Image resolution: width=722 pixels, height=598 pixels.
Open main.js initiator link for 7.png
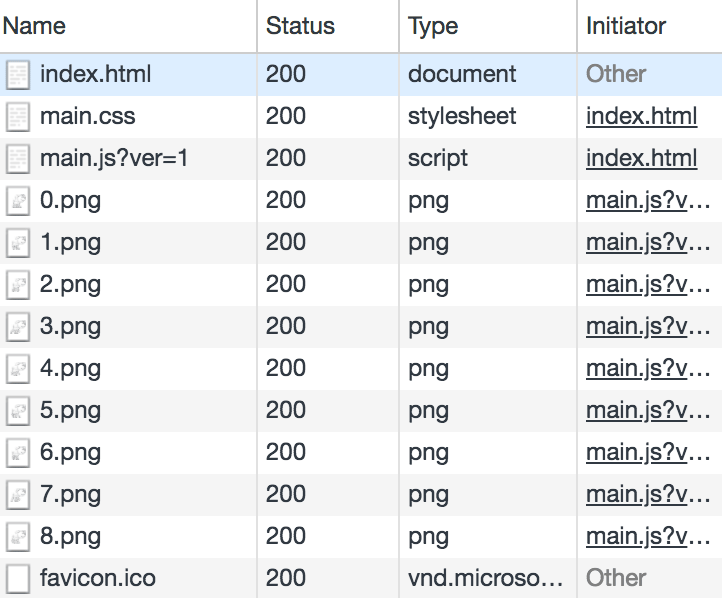click(648, 494)
